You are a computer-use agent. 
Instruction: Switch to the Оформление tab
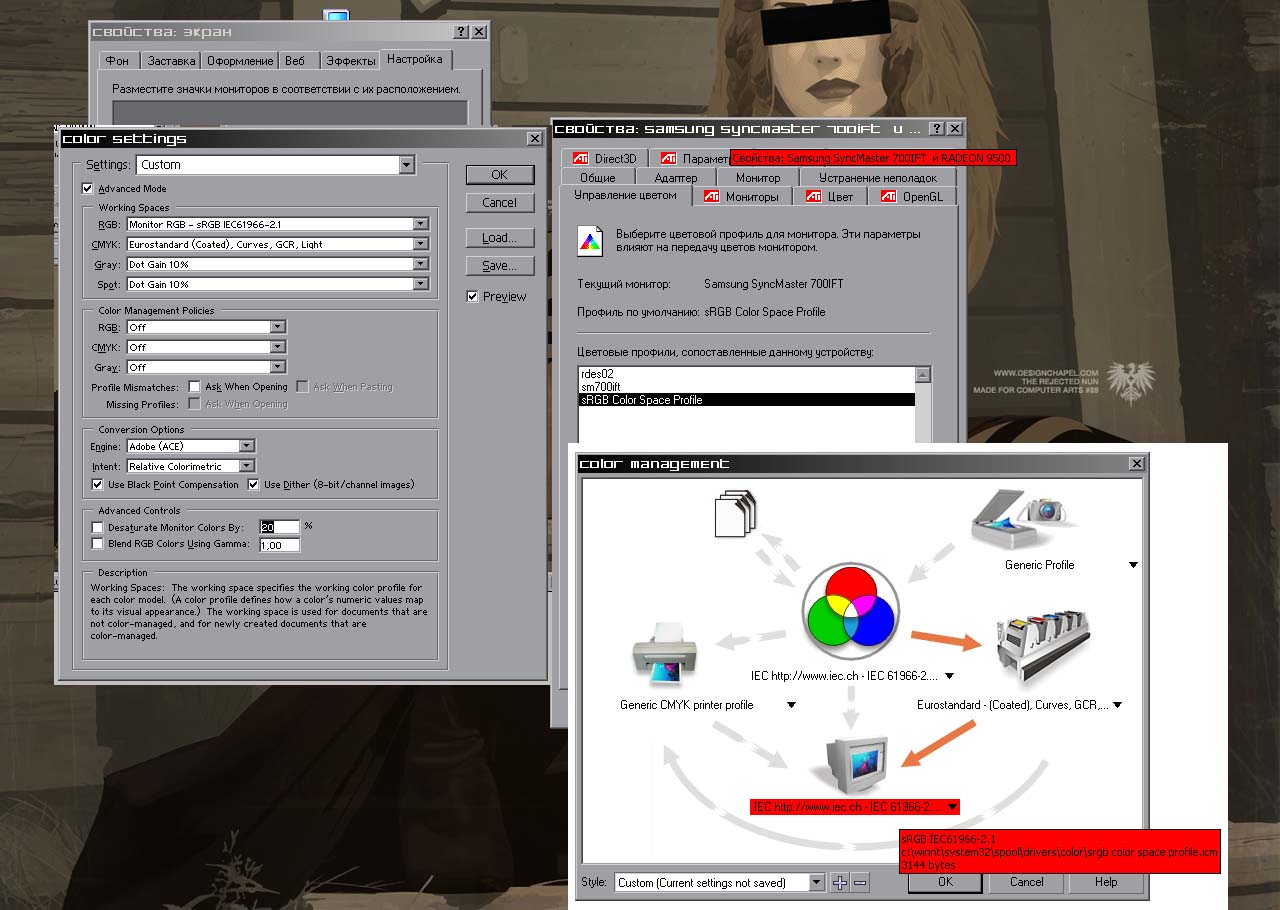tap(240, 61)
